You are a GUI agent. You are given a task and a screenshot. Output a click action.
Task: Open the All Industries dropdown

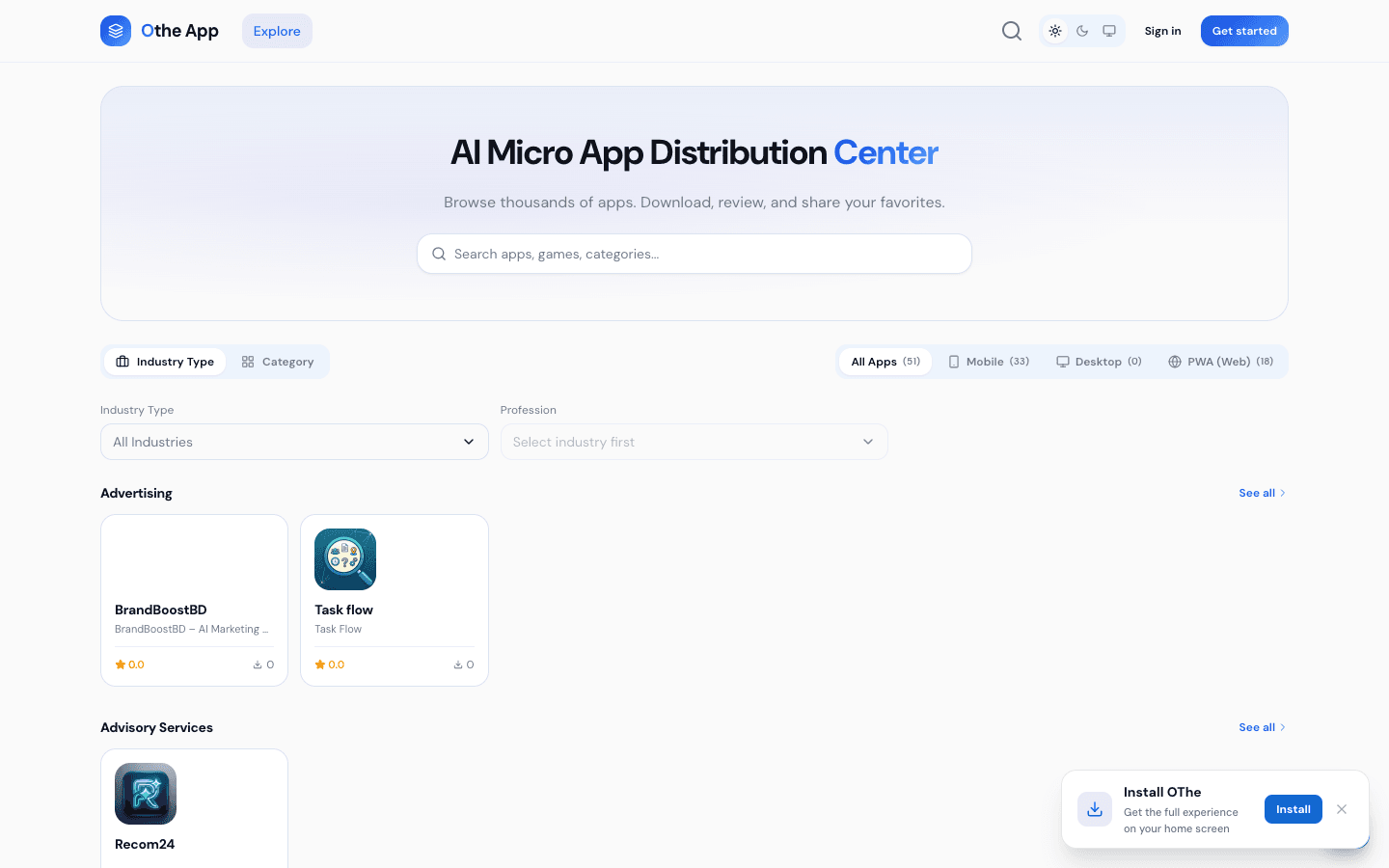click(294, 442)
